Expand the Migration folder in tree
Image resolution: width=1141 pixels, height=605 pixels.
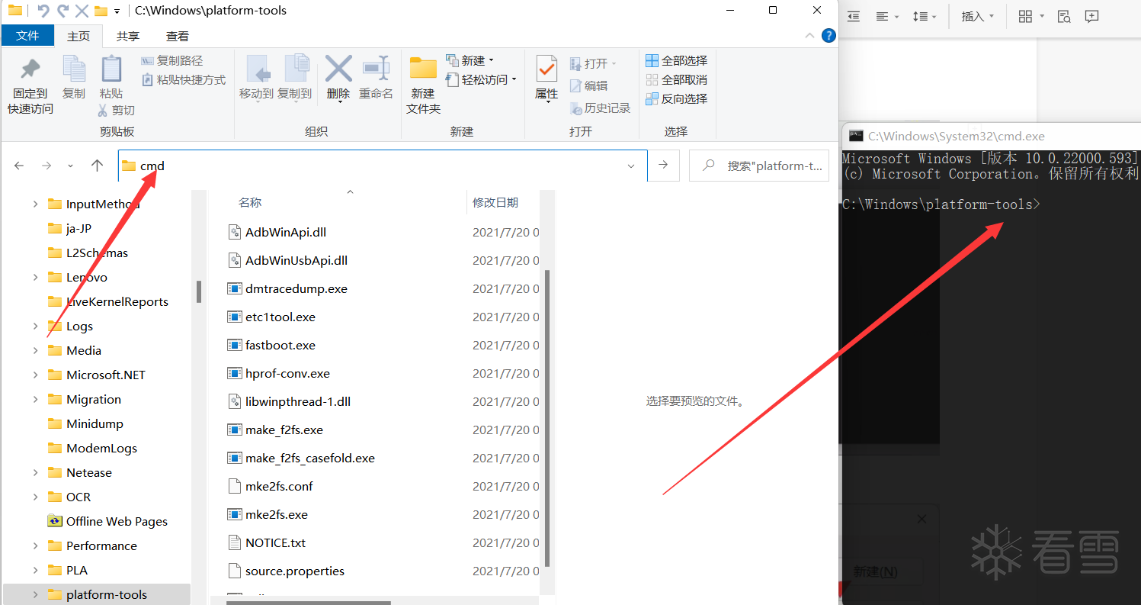(35, 399)
